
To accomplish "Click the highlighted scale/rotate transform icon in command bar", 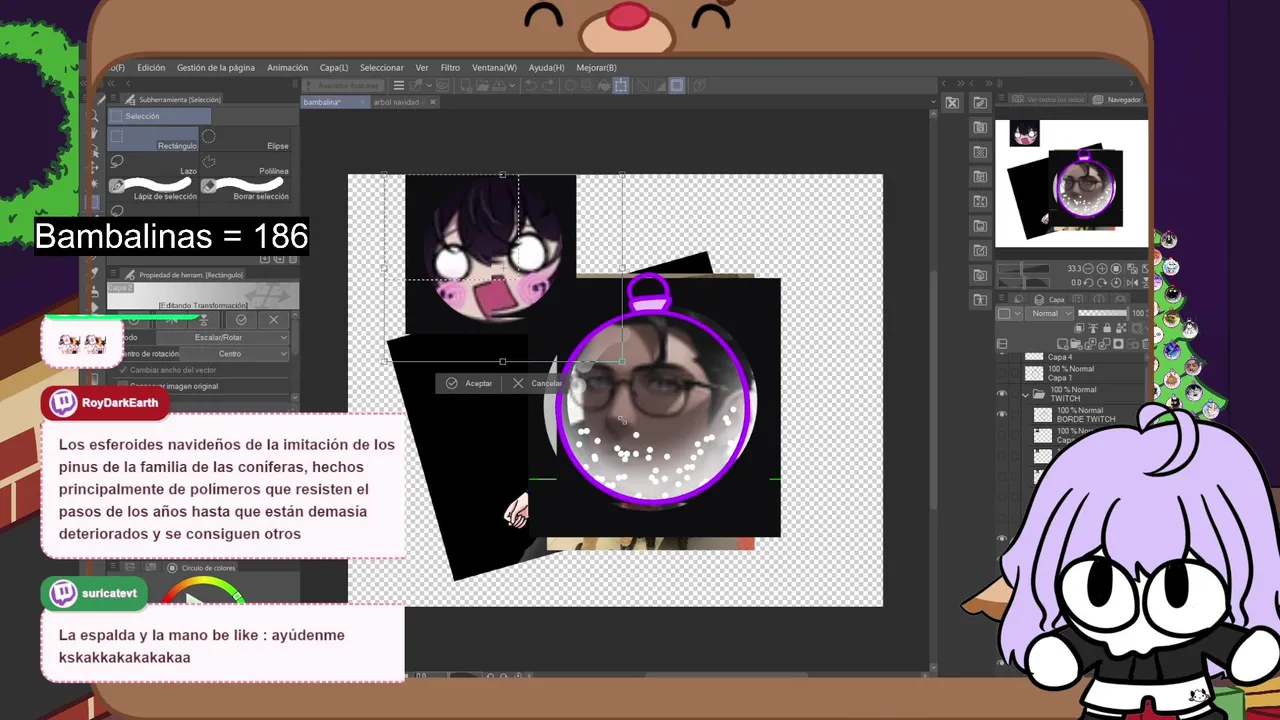I will [620, 86].
